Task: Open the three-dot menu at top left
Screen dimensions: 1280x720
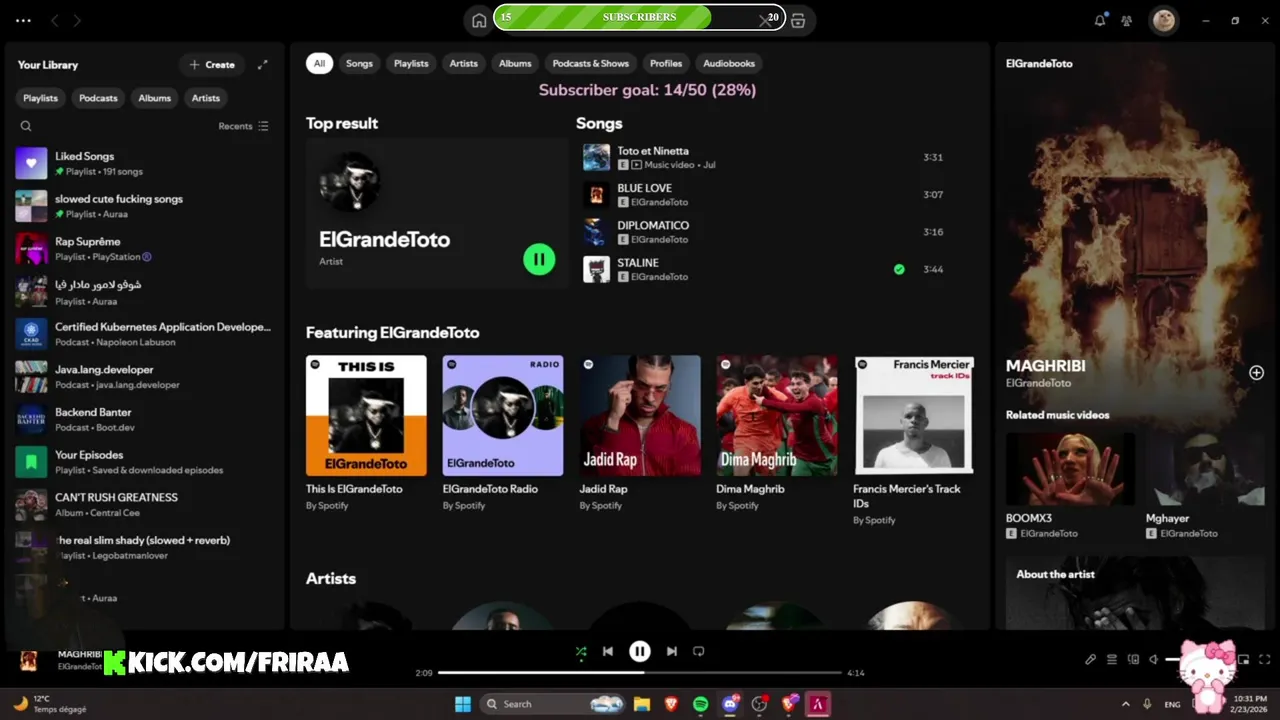Action: point(24,20)
